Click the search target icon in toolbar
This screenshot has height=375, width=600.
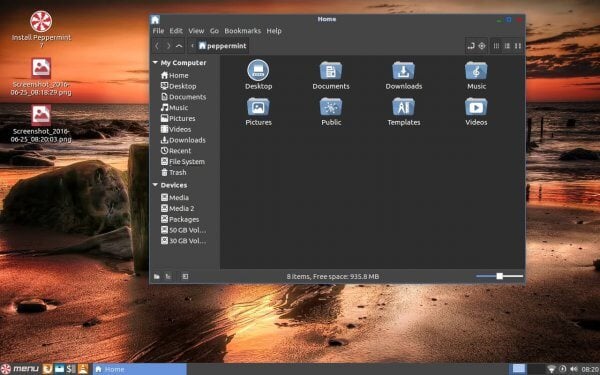[x=482, y=46]
